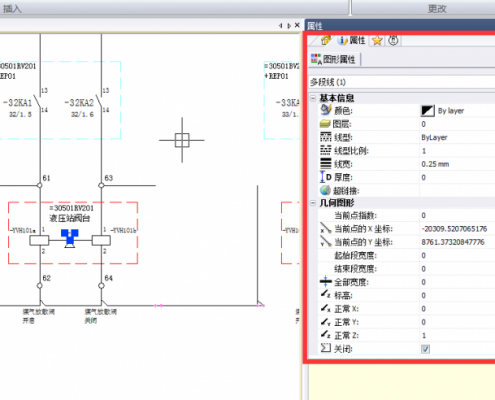The width and height of the screenshot is (495, 400).
Task: Click the 正常 X icon
Action: (326, 308)
